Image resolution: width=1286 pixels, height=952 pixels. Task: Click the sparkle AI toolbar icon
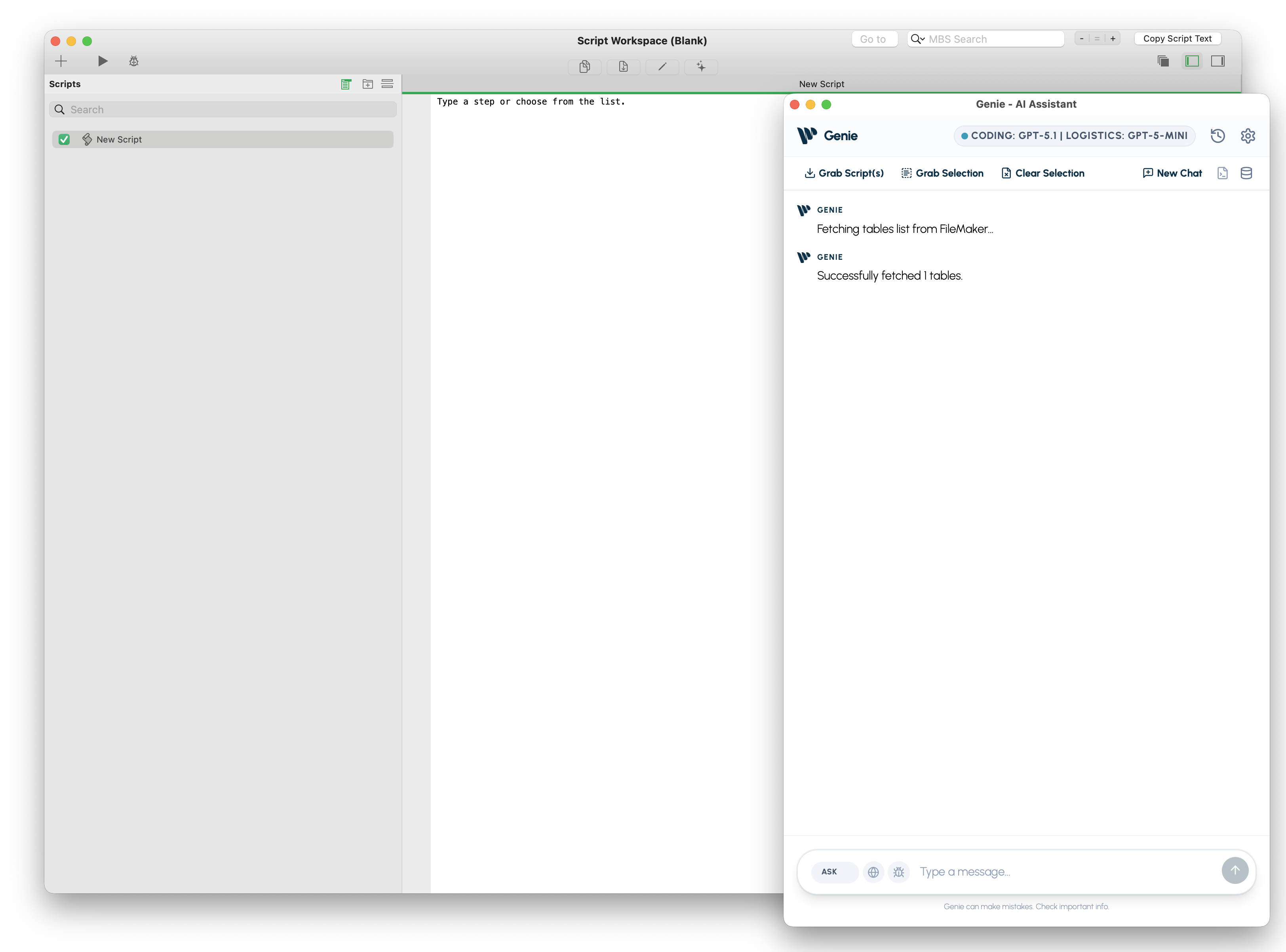[701, 67]
